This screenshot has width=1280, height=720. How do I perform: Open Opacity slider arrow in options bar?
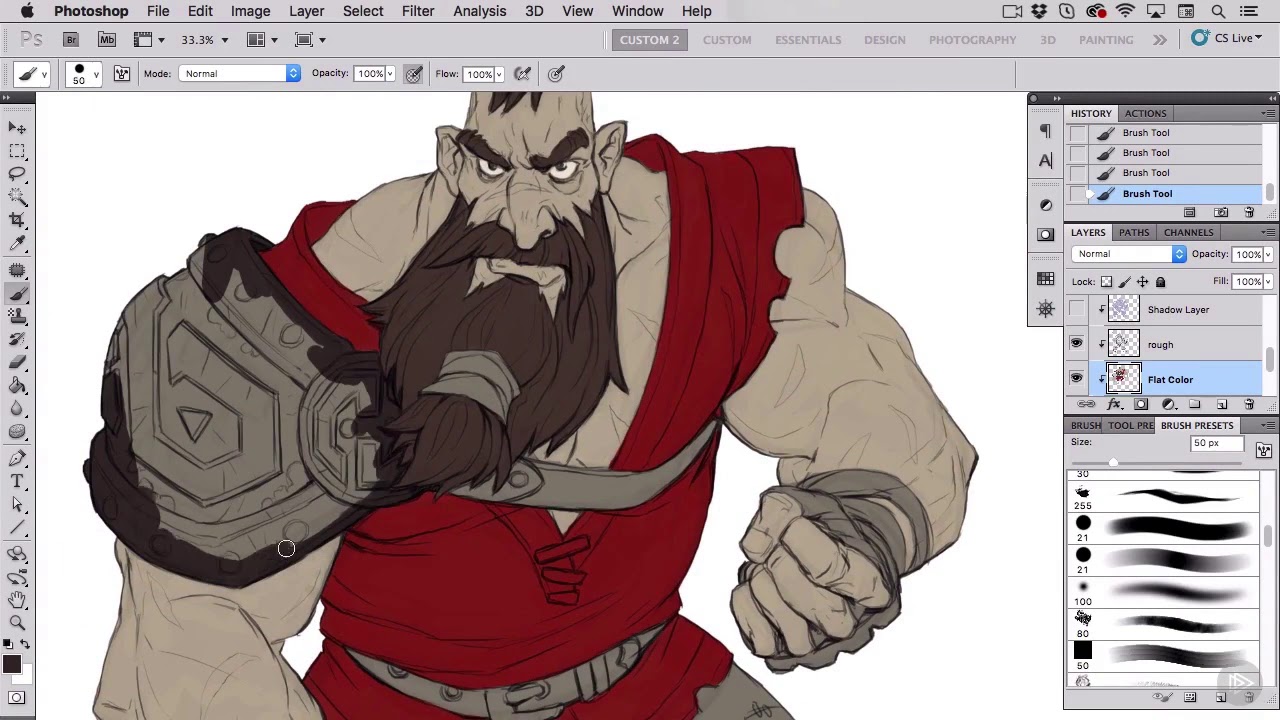(x=390, y=74)
